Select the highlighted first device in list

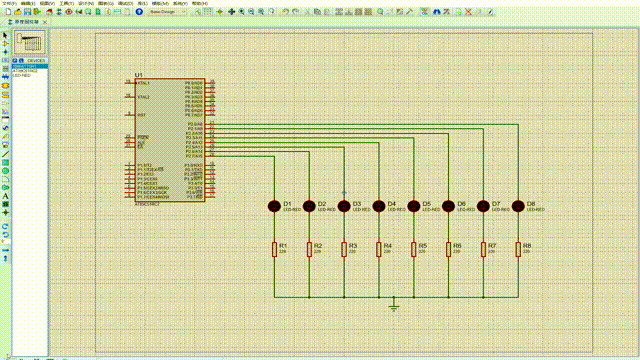(x=30, y=66)
